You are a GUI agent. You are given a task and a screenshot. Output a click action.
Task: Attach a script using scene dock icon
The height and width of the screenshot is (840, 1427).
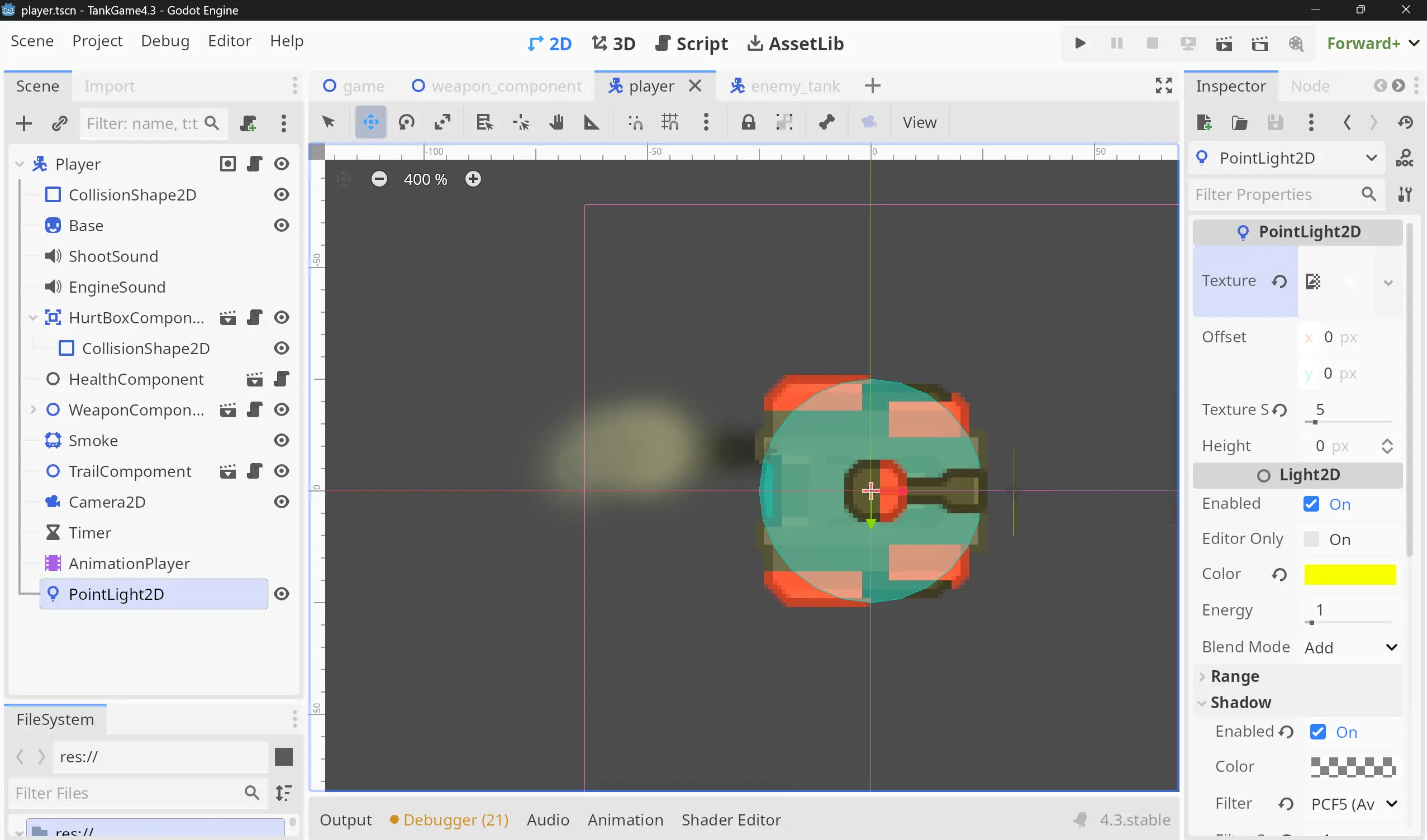tap(248, 123)
